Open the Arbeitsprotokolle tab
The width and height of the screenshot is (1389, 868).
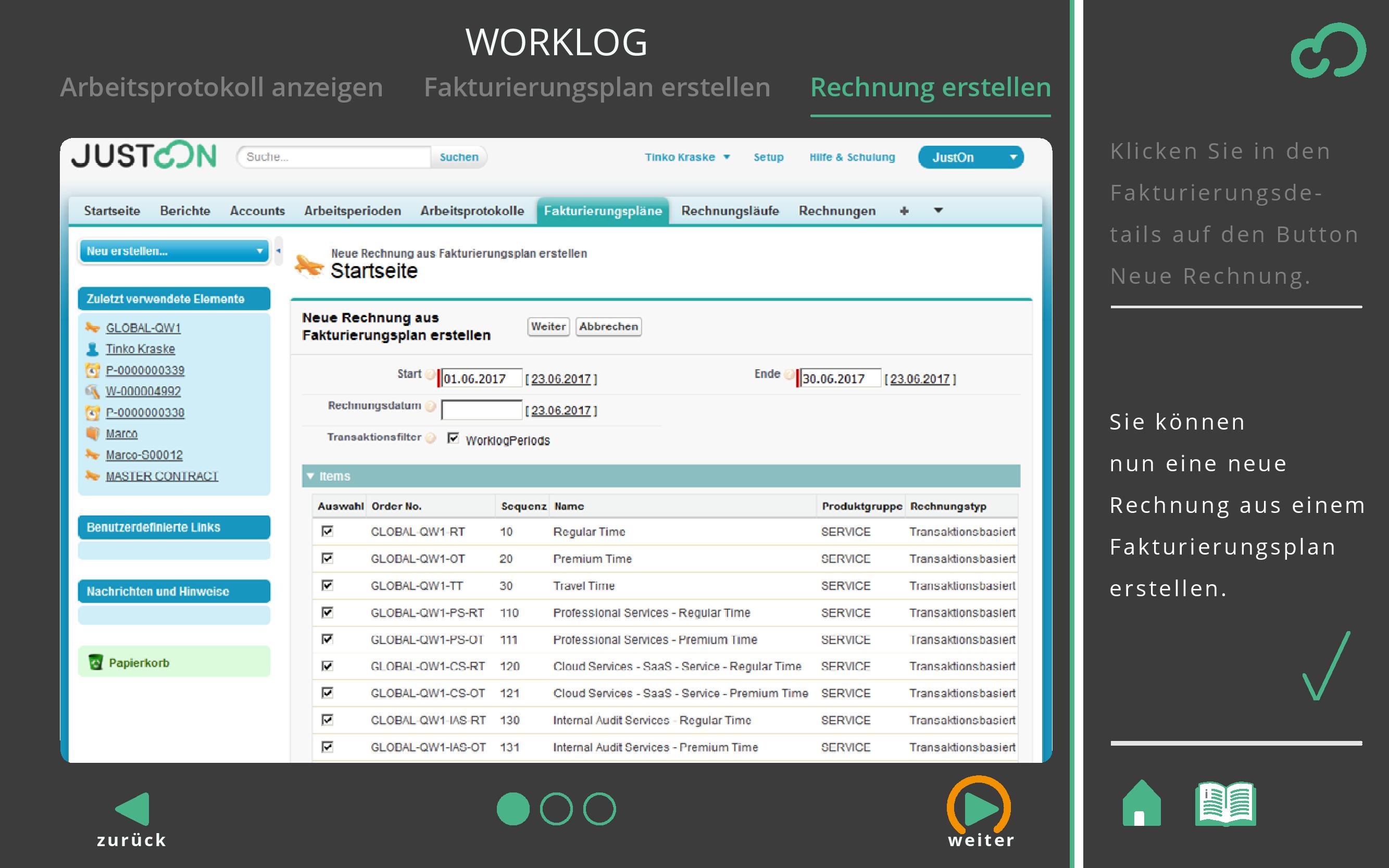click(471, 211)
